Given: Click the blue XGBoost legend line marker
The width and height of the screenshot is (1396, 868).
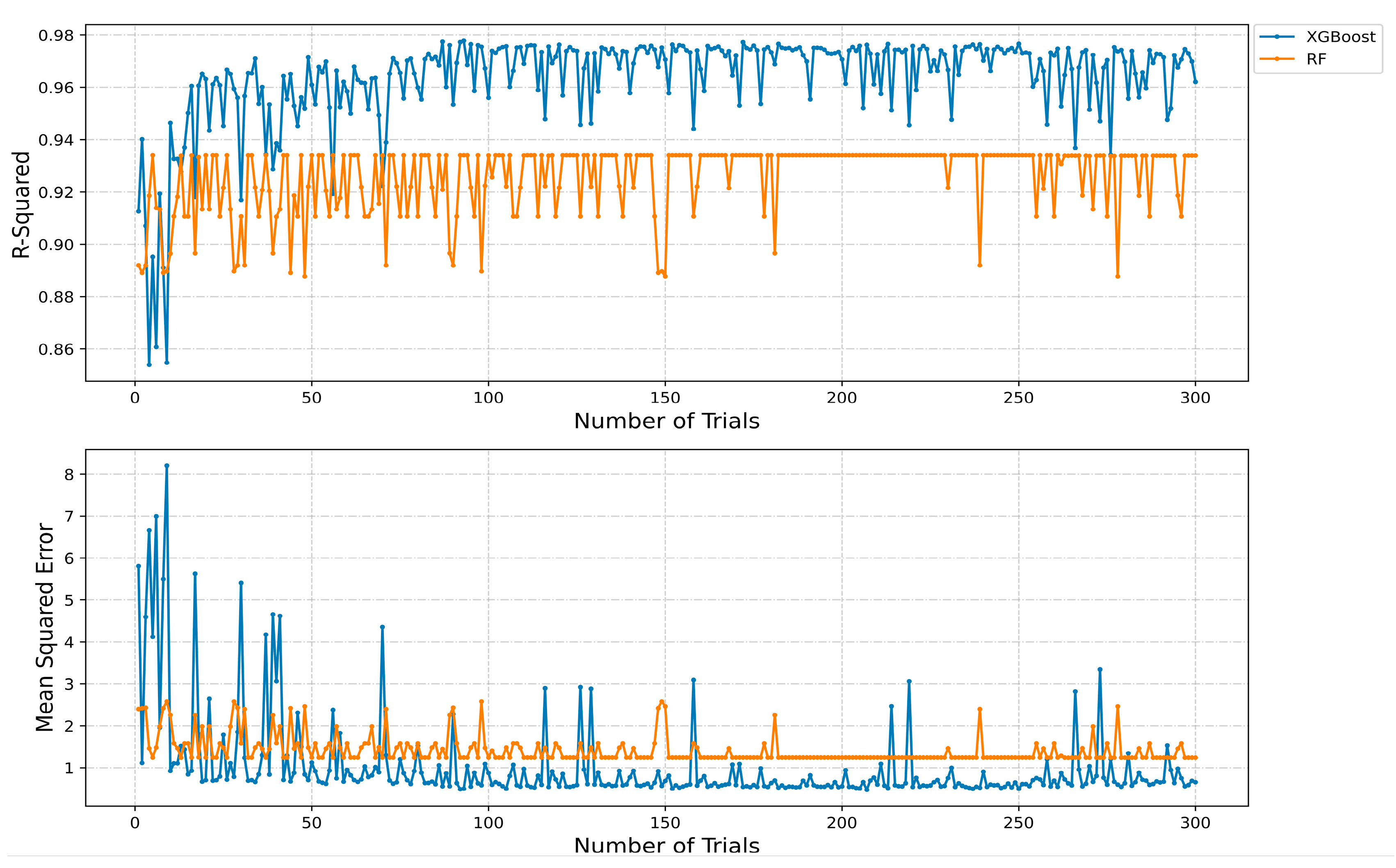Looking at the screenshot, I should tap(1277, 37).
